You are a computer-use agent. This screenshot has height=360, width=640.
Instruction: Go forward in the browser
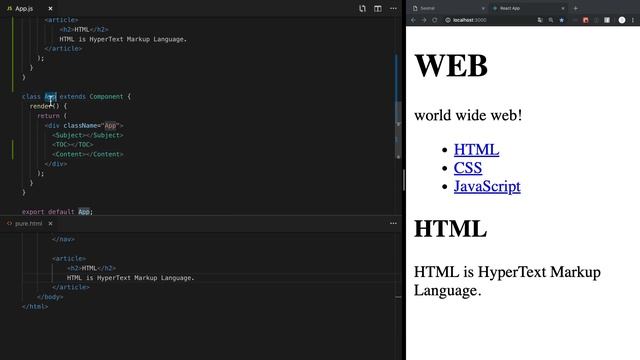[x=424, y=20]
